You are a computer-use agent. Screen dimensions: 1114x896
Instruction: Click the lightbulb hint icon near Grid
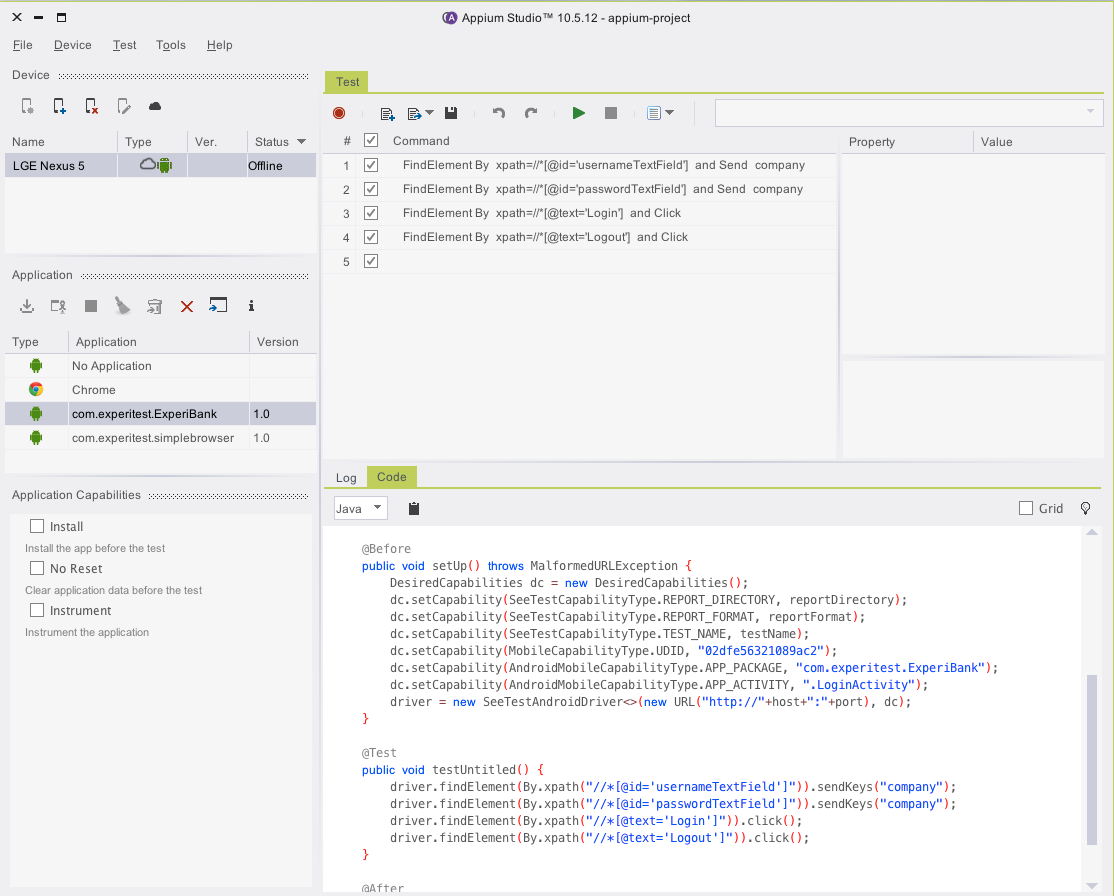[x=1086, y=508]
